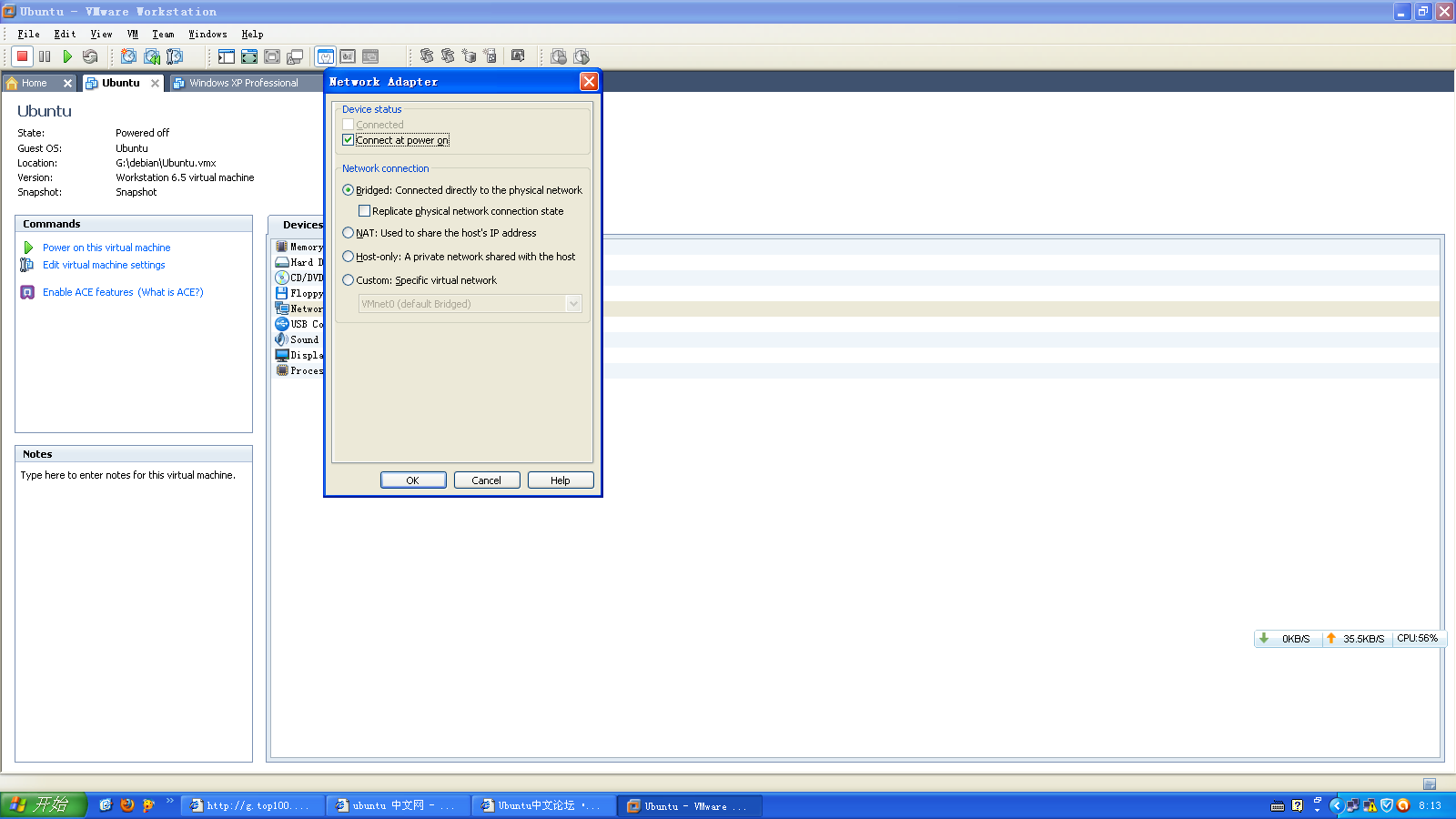Click the Enable ACE features icon
The height and width of the screenshot is (819, 1456).
pyautogui.click(x=27, y=292)
